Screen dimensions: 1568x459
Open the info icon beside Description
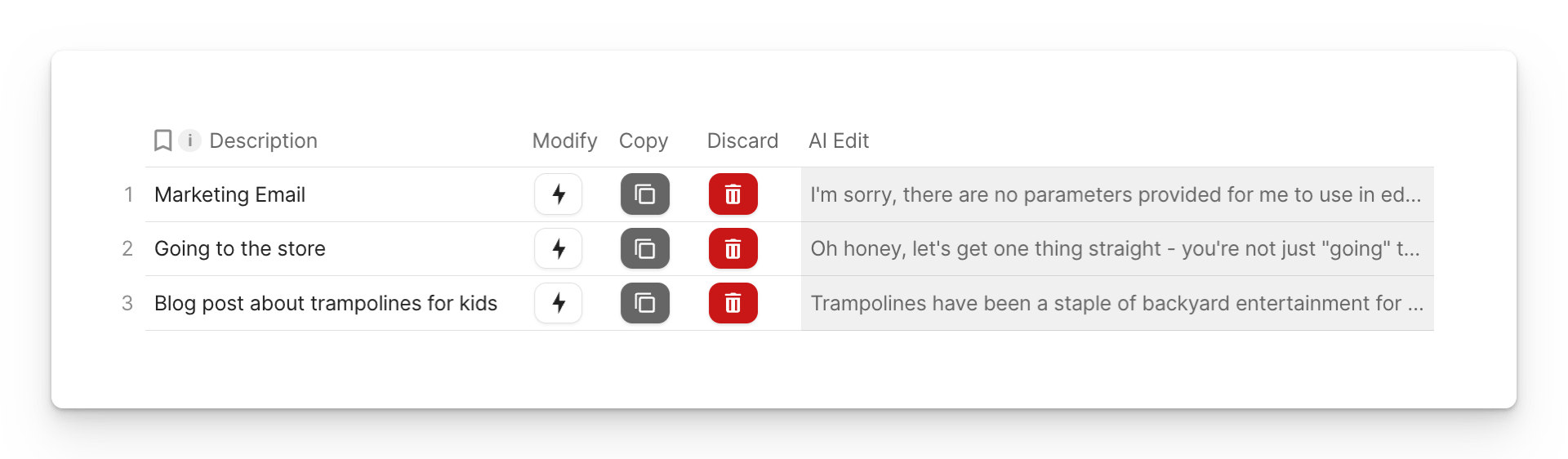coord(189,140)
